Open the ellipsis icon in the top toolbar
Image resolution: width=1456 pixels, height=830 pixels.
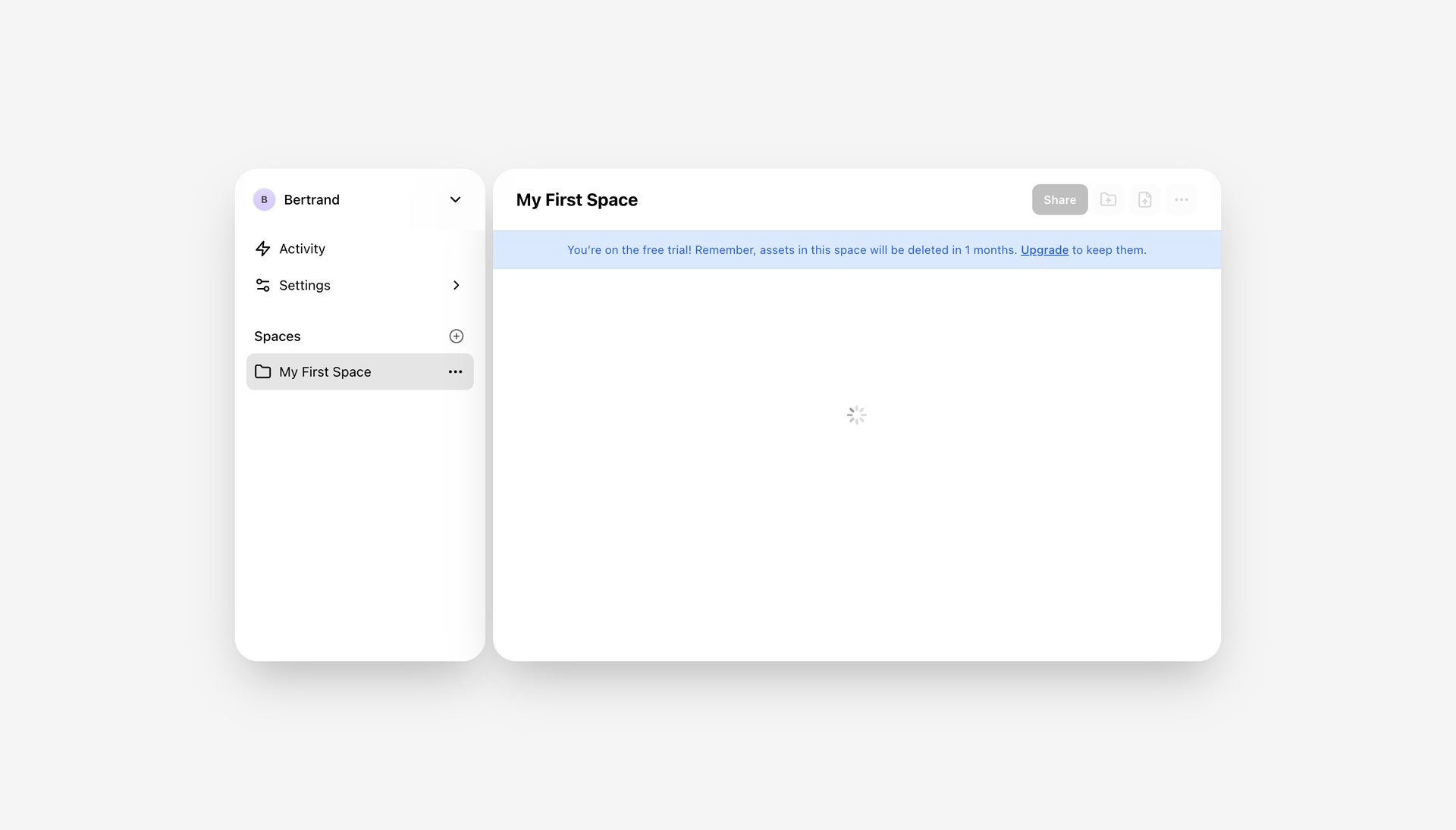point(1181,199)
